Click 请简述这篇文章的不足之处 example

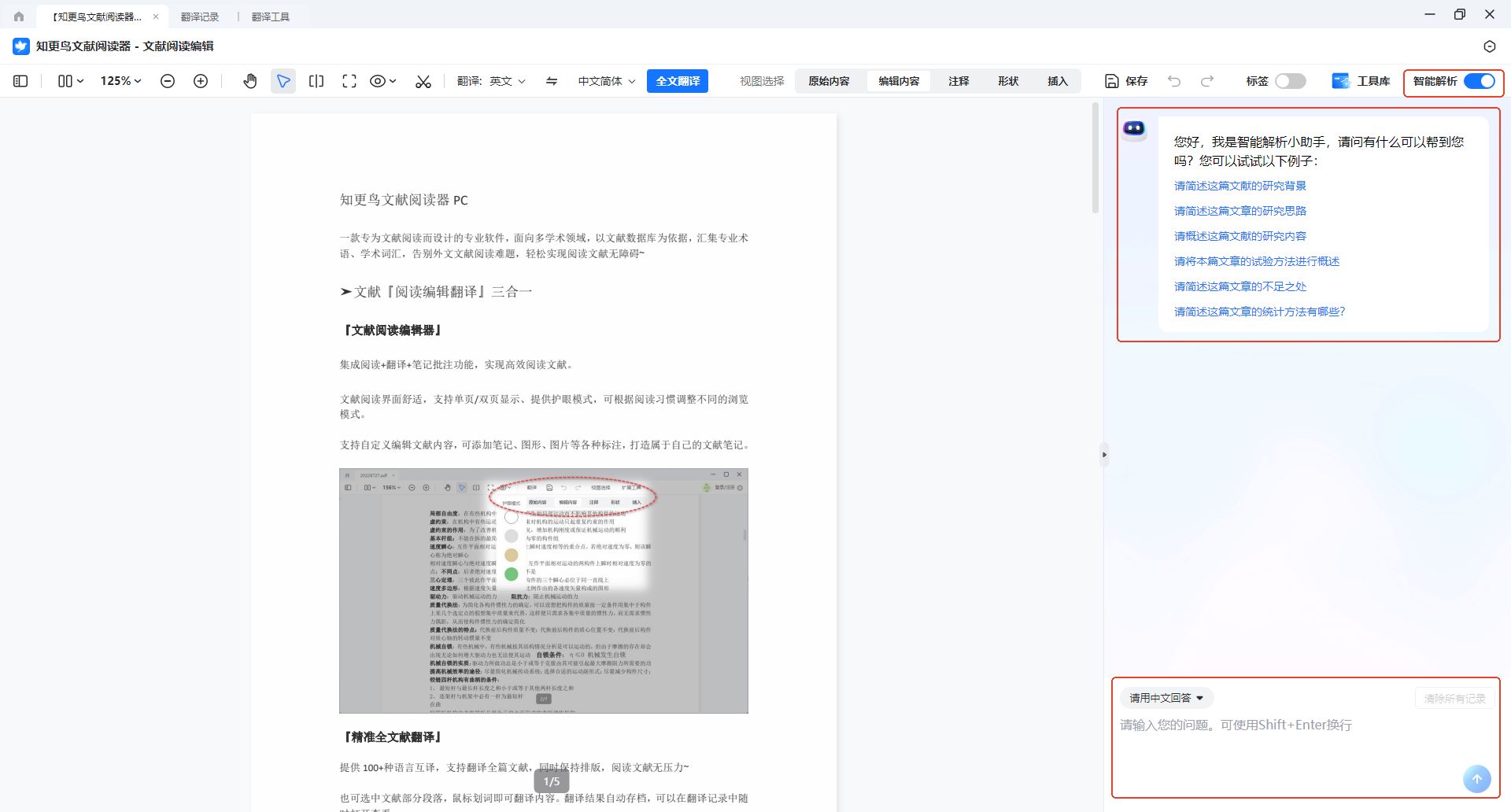(1240, 286)
